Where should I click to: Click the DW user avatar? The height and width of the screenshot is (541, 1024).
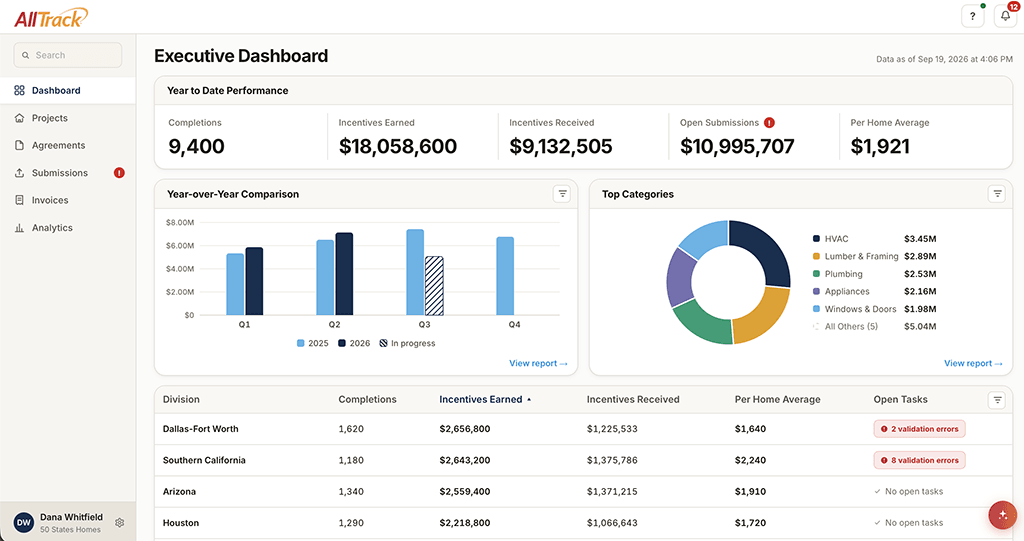pyautogui.click(x=24, y=523)
